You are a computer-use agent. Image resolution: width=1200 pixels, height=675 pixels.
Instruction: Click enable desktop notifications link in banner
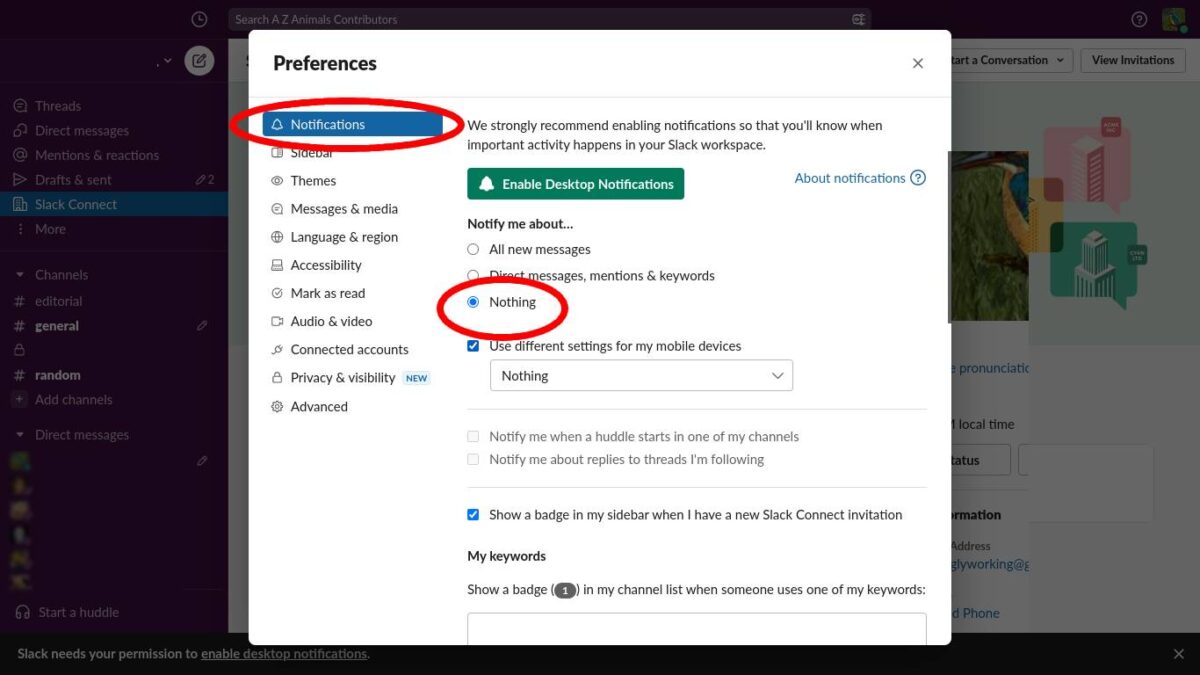pyautogui.click(x=284, y=654)
